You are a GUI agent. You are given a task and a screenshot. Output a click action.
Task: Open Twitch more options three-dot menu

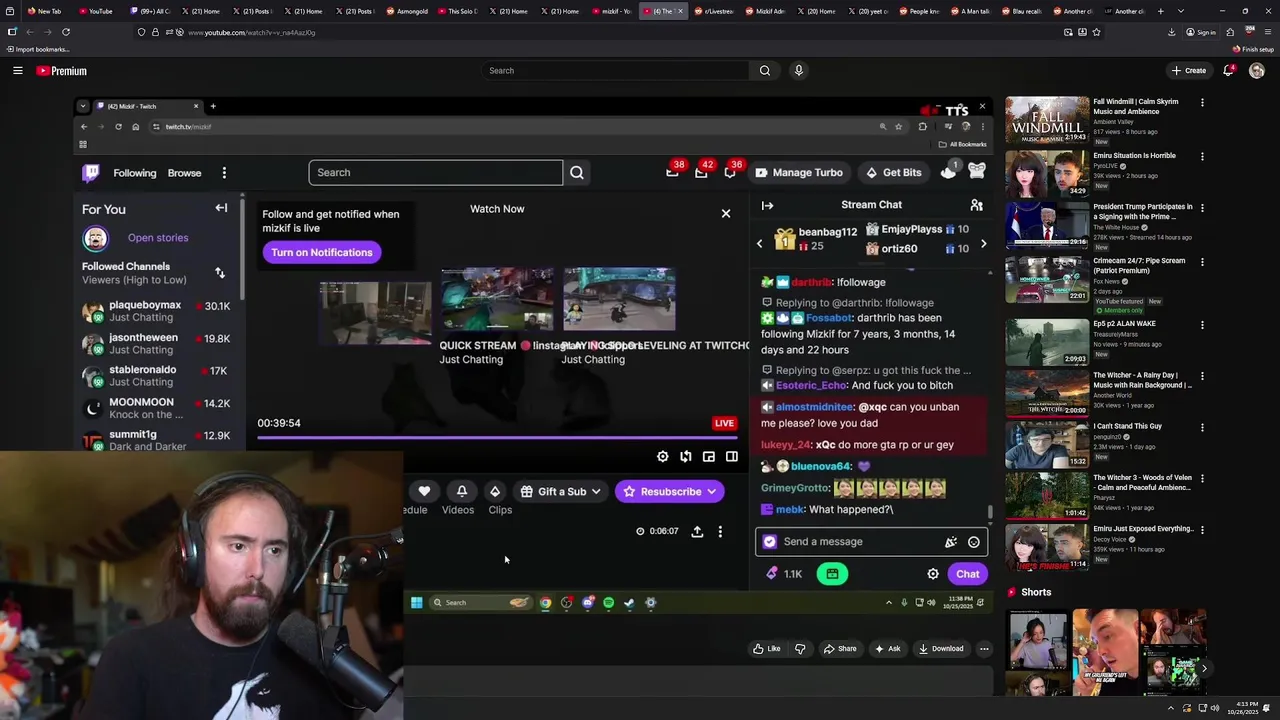[224, 173]
